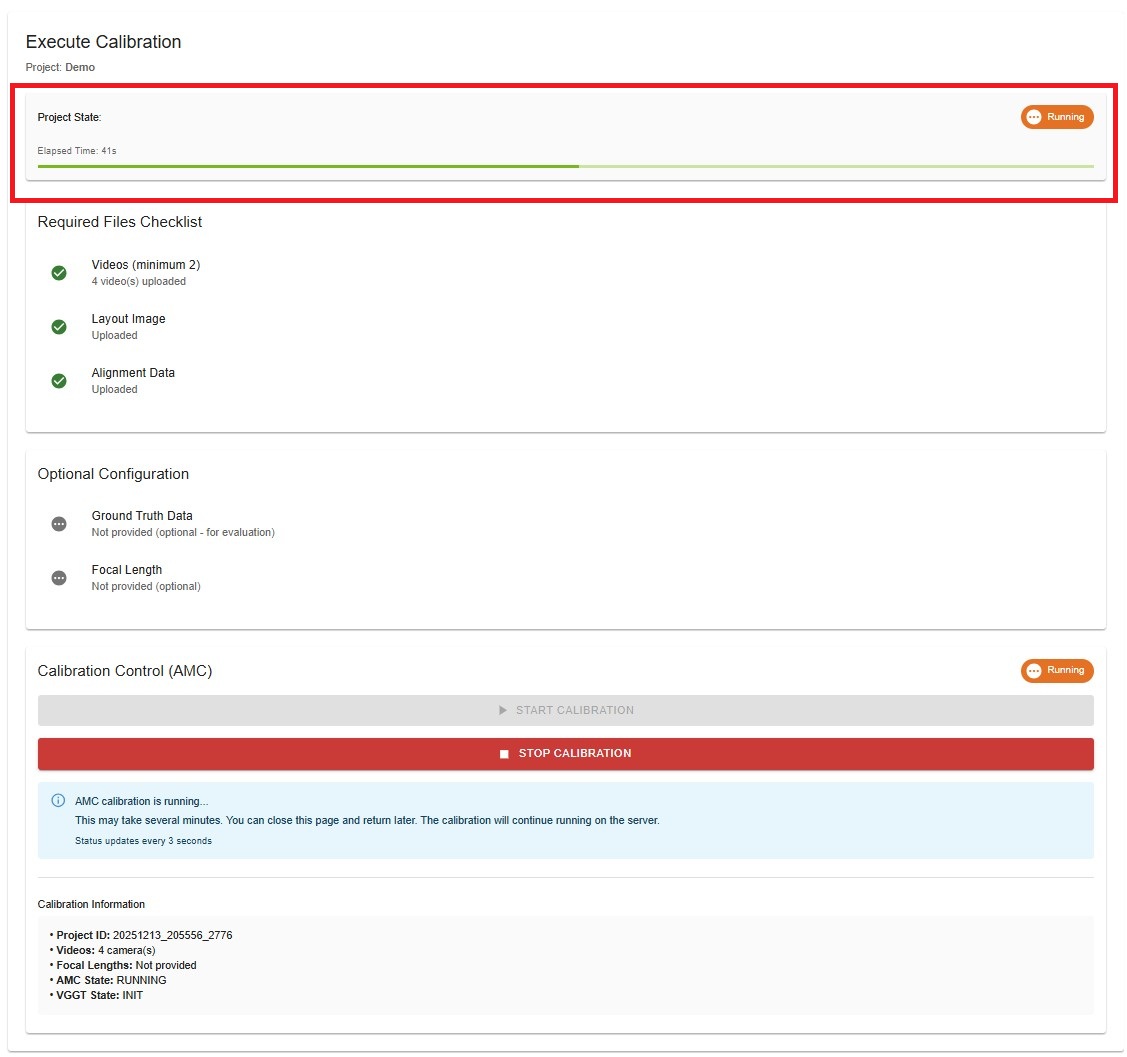Select the Videos (minimum 2) checklist item
Screen dimensions: 1127x1057
[146, 265]
